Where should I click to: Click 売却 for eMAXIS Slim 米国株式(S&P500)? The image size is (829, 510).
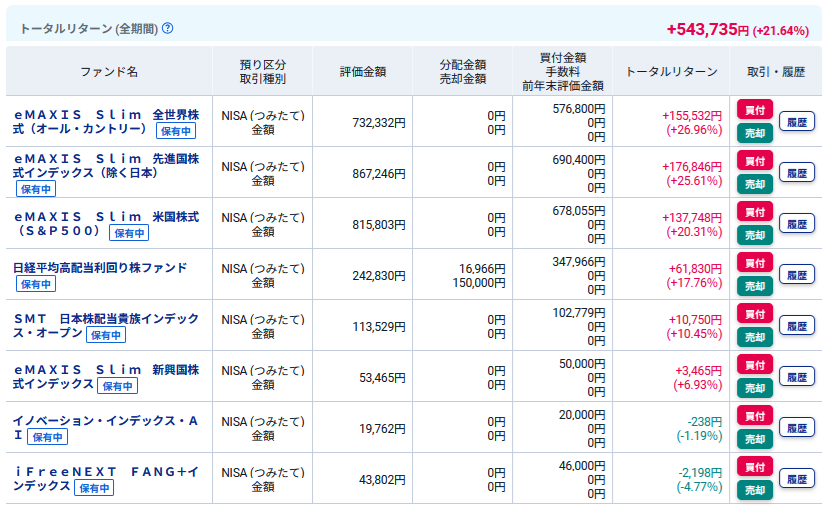coord(755,235)
